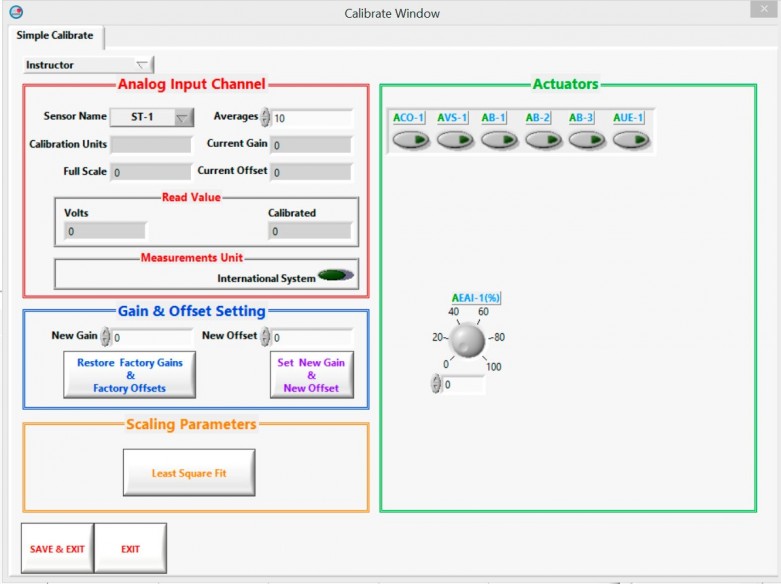Toggle the AB-1 actuator switch
Image resolution: width=781 pixels, height=584 pixels.
499,140
